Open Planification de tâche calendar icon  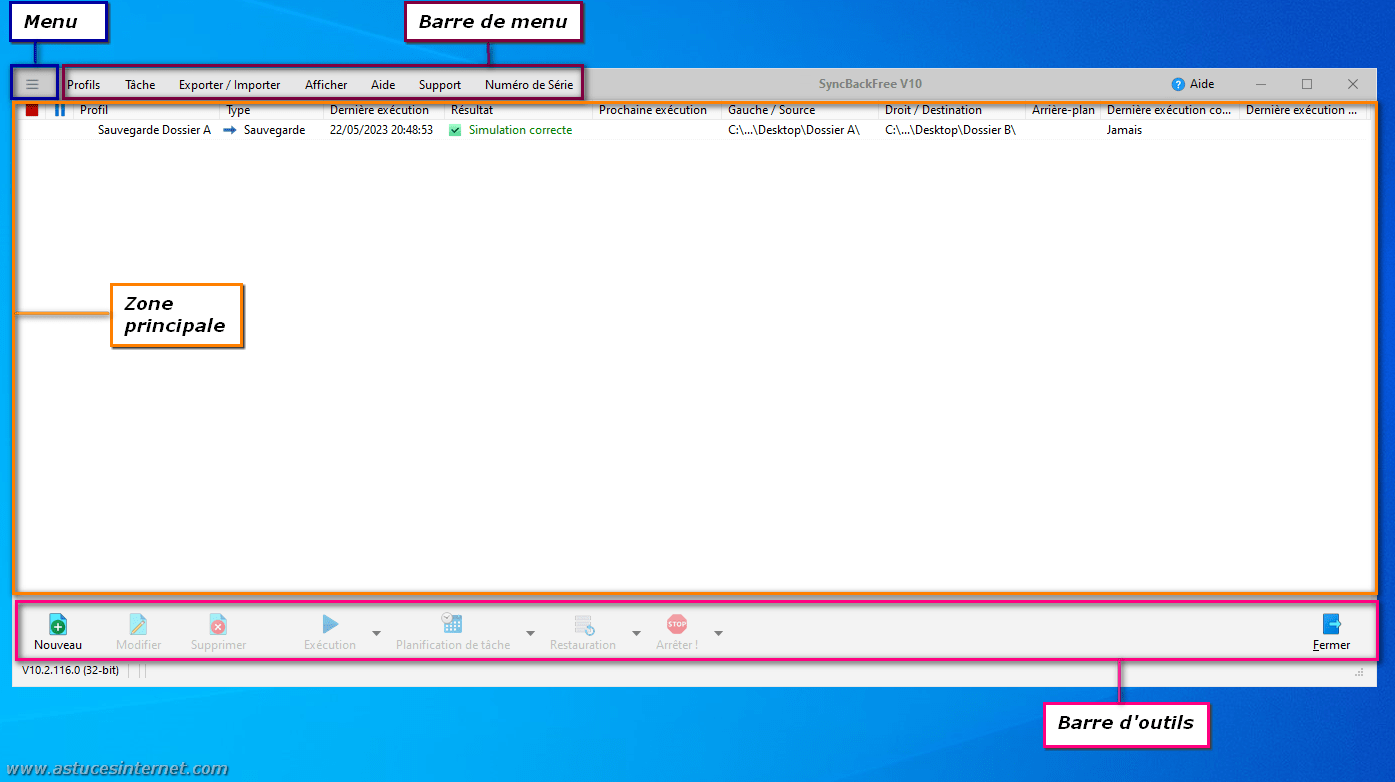452,624
